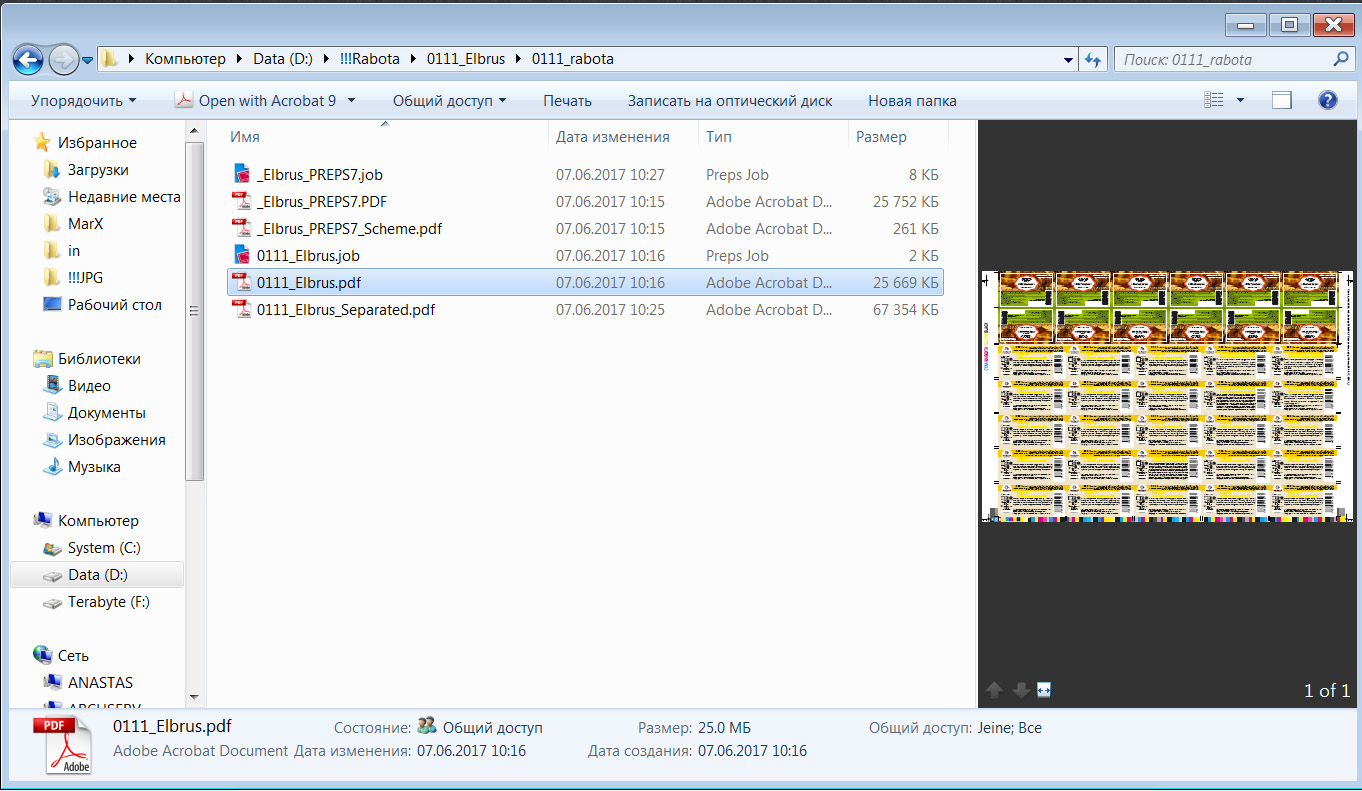Open the 'MarX' favorite folder

click(85, 224)
